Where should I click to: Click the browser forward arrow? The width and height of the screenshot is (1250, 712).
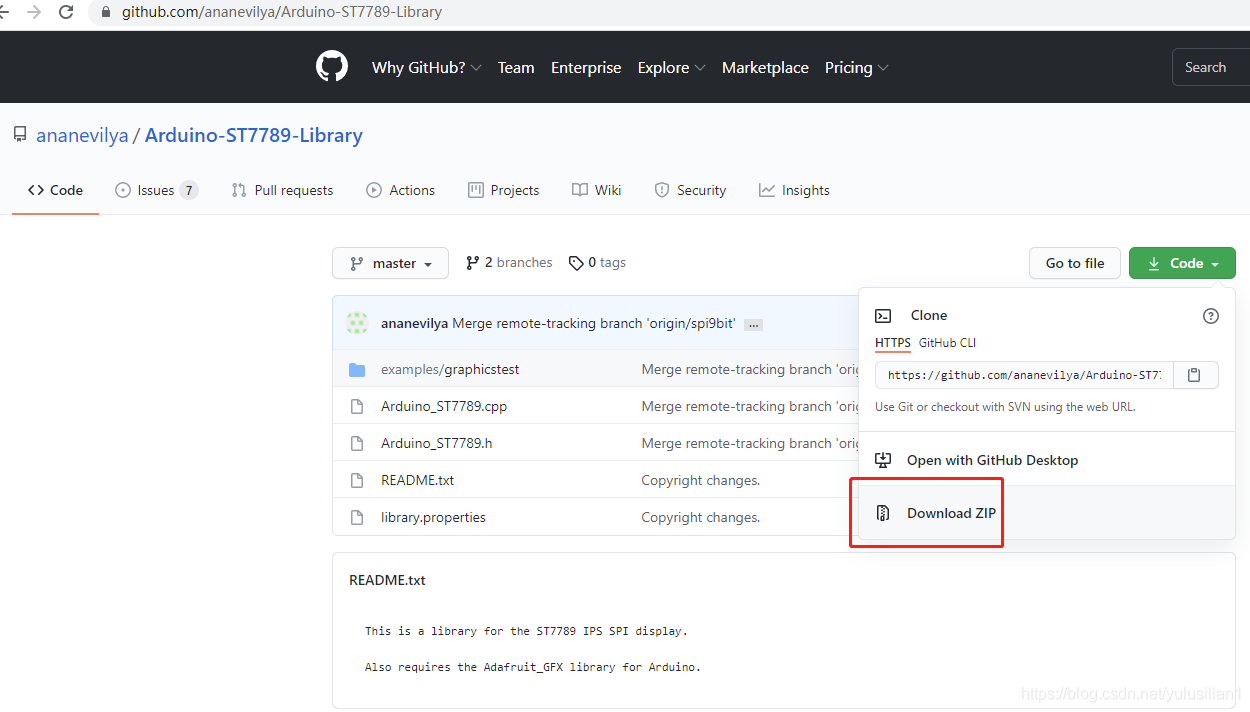click(x=34, y=12)
